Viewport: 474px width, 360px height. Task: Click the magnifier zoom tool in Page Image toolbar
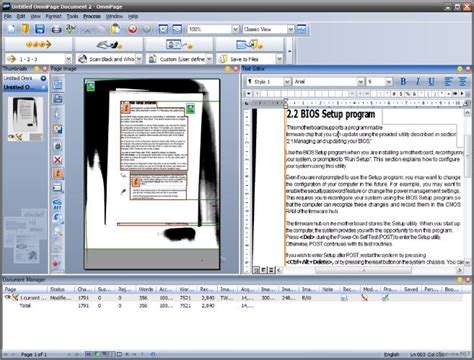[x=58, y=231]
